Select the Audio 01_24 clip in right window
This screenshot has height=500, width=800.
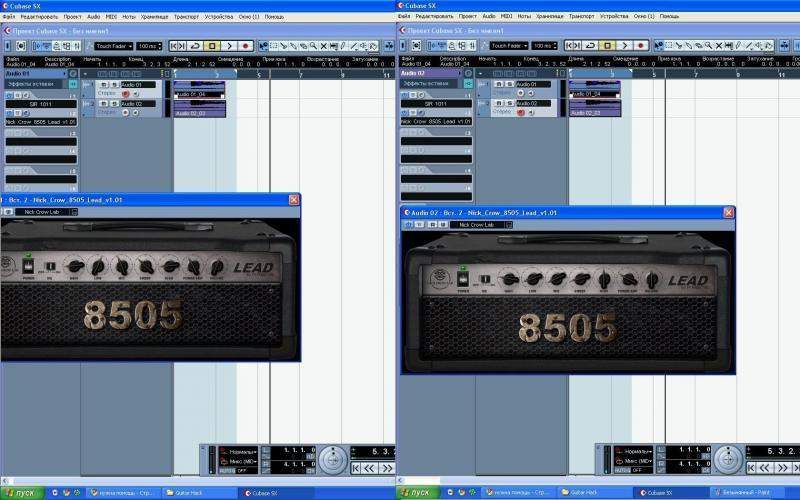tap(595, 89)
